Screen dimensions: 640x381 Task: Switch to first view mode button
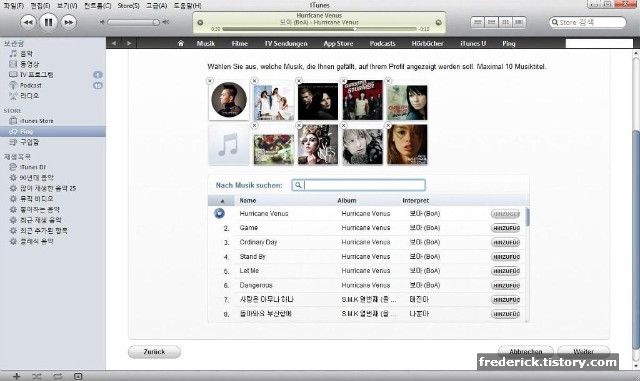coord(477,22)
